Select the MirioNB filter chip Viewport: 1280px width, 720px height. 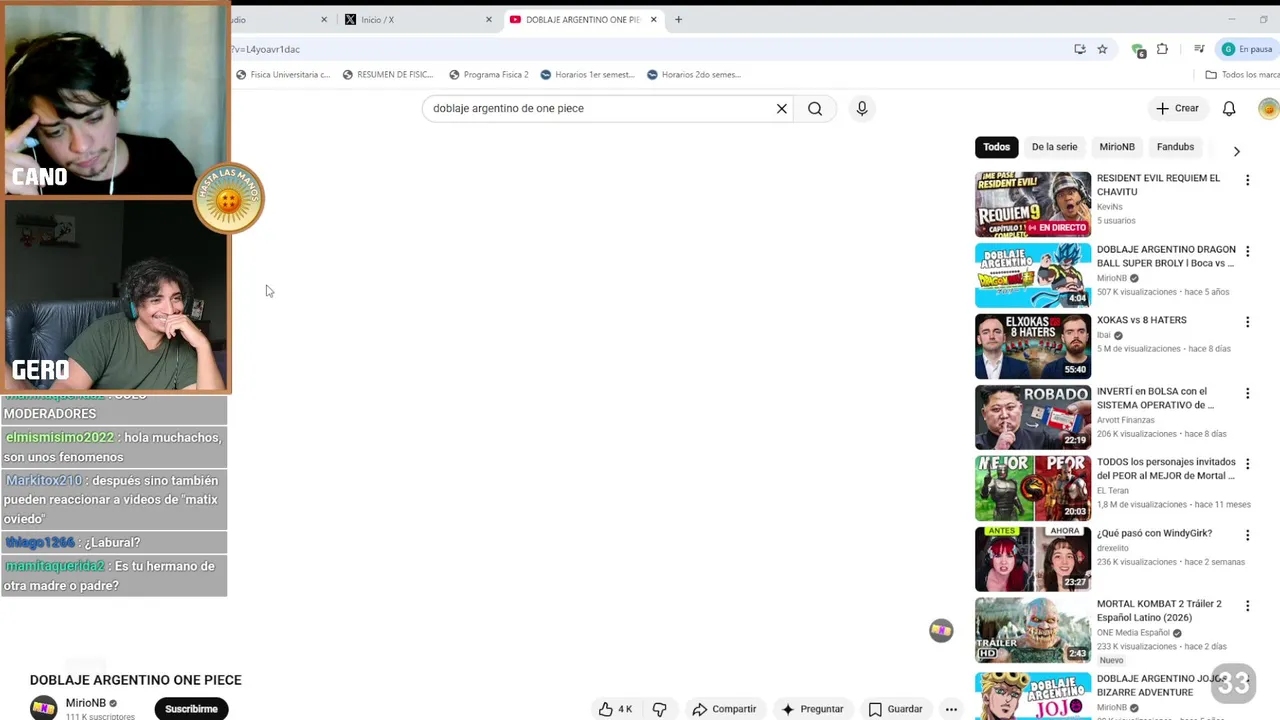1117,147
